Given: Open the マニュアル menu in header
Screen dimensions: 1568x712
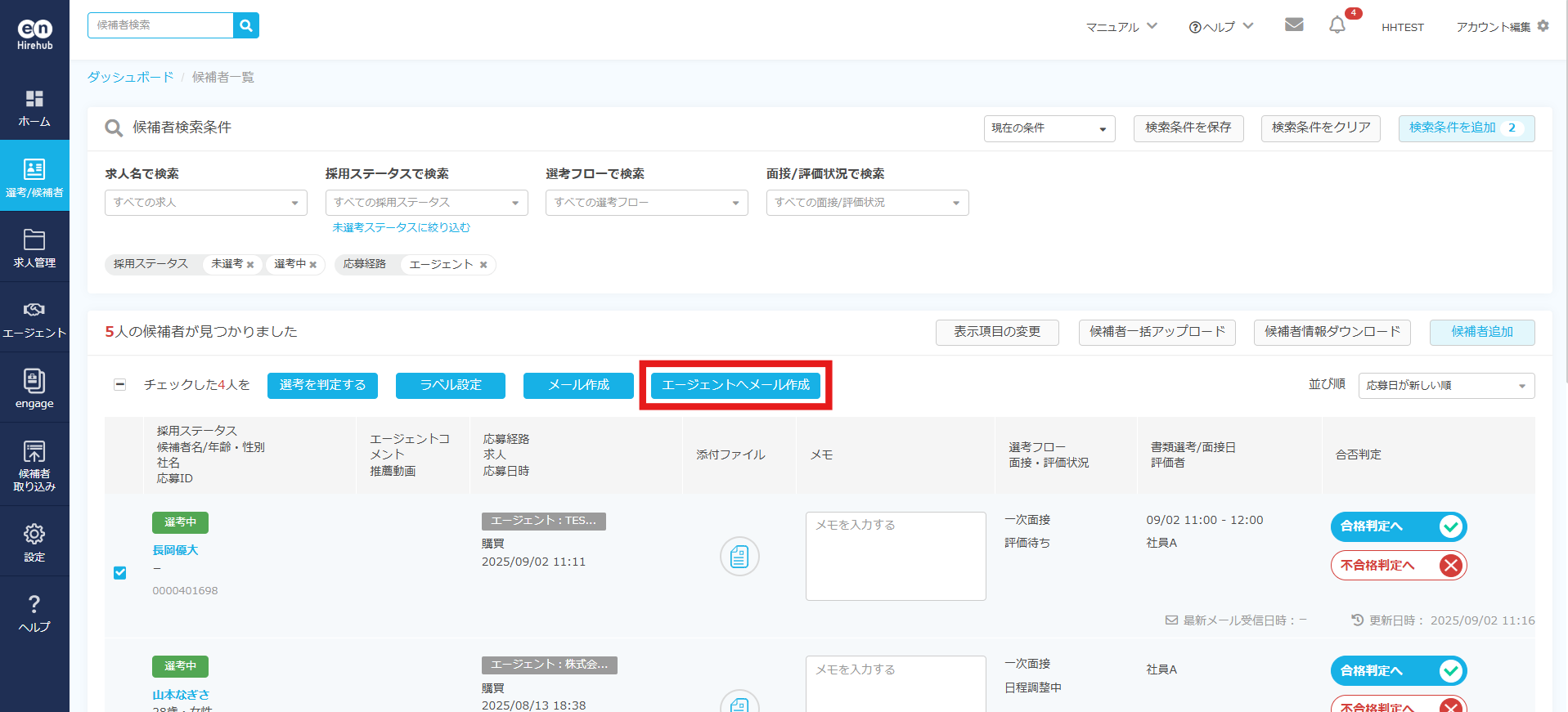Looking at the screenshot, I should click(1121, 27).
